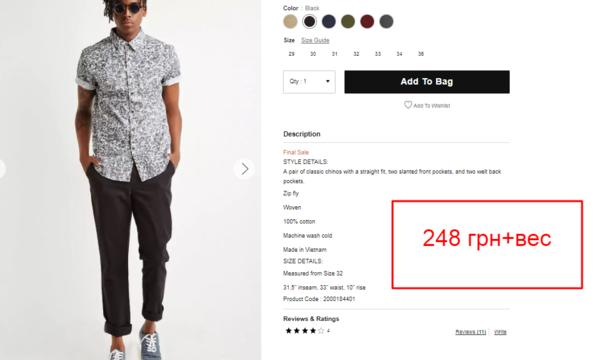Click the Add To Wishlist heart icon
The width and height of the screenshot is (600, 360).
[x=408, y=105]
